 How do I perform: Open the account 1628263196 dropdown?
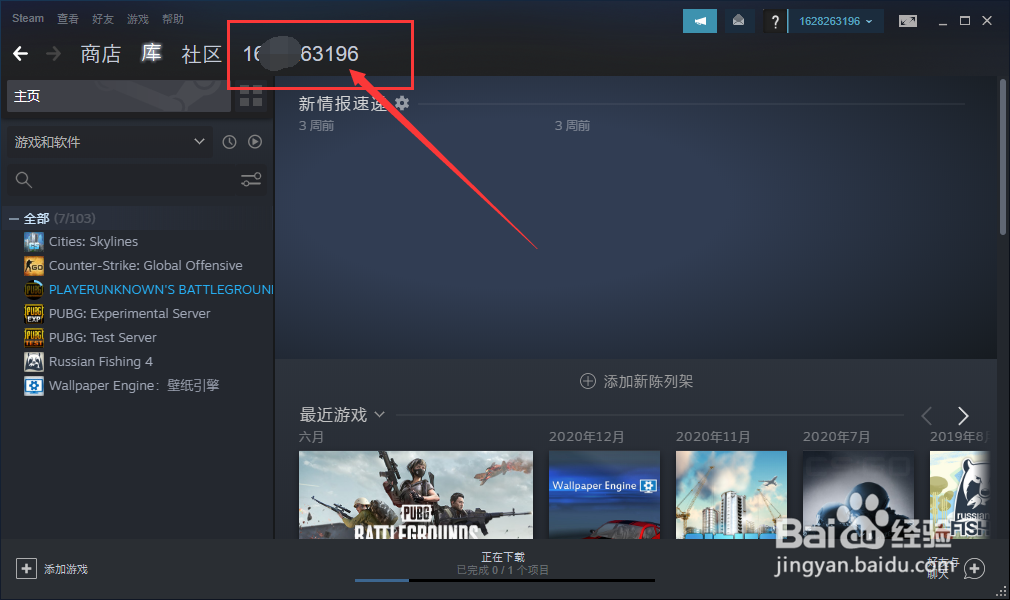click(835, 21)
